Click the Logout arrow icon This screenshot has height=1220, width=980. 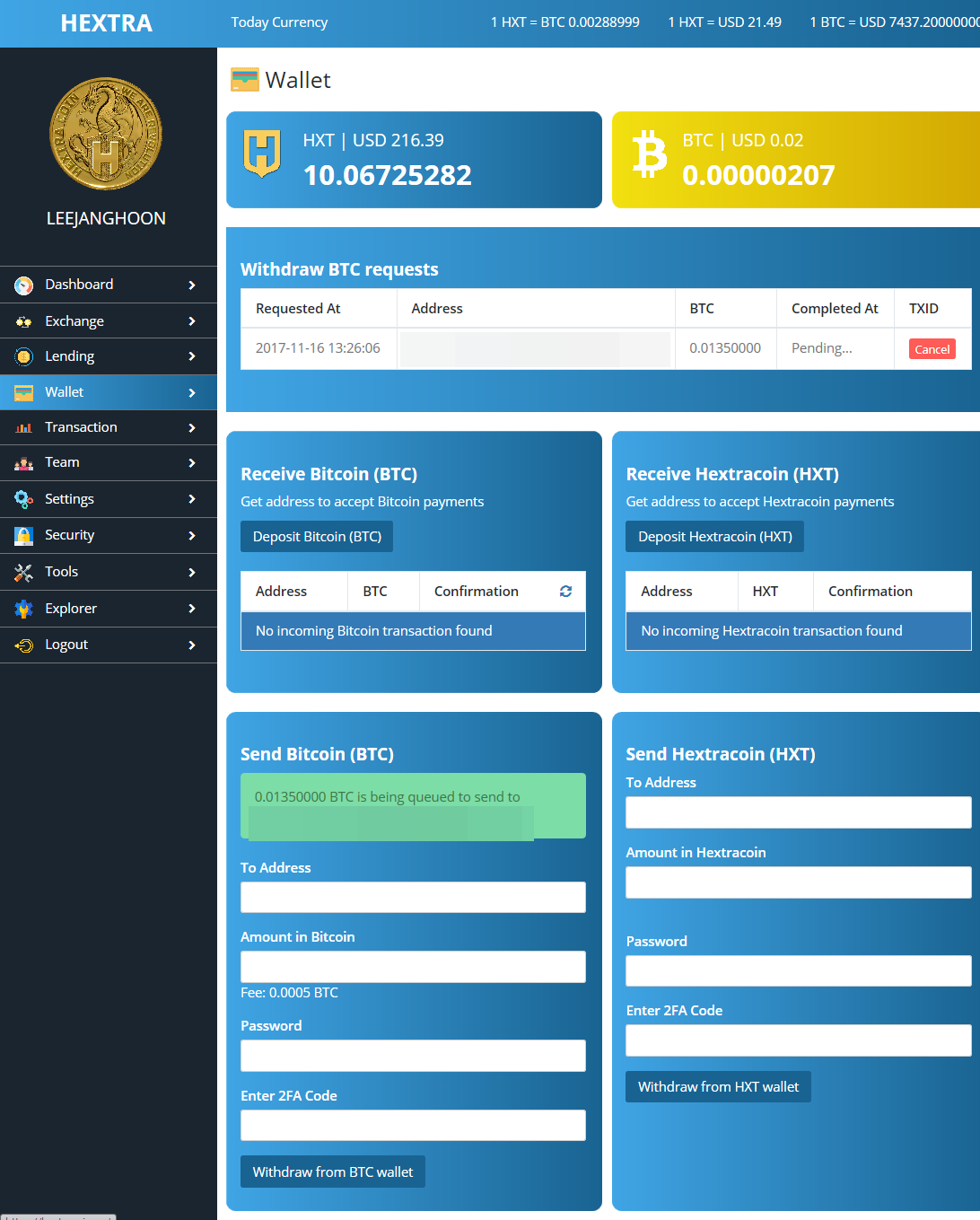coord(24,645)
